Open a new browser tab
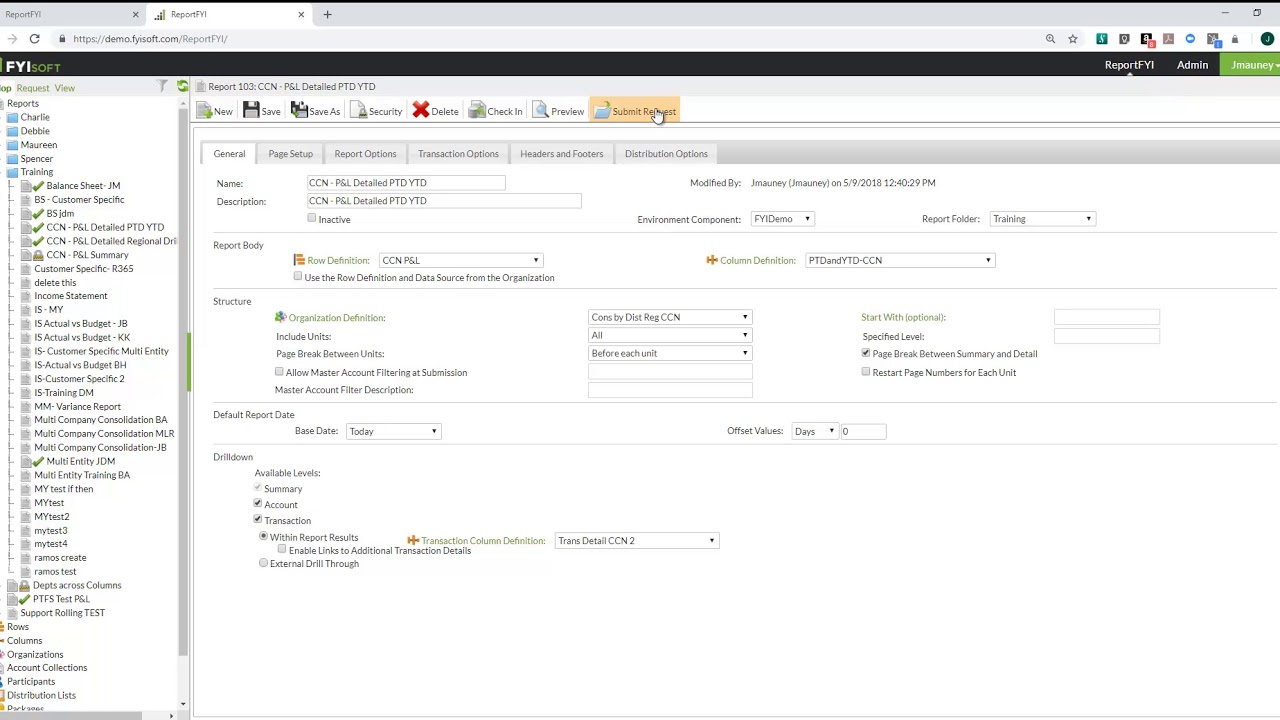1280x720 pixels. pos(327,14)
